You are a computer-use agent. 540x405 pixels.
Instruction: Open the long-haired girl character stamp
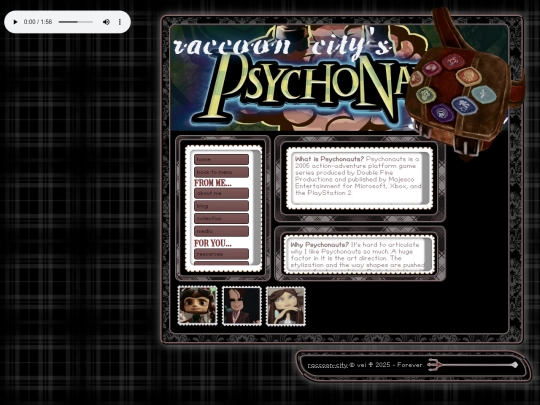pos(286,305)
